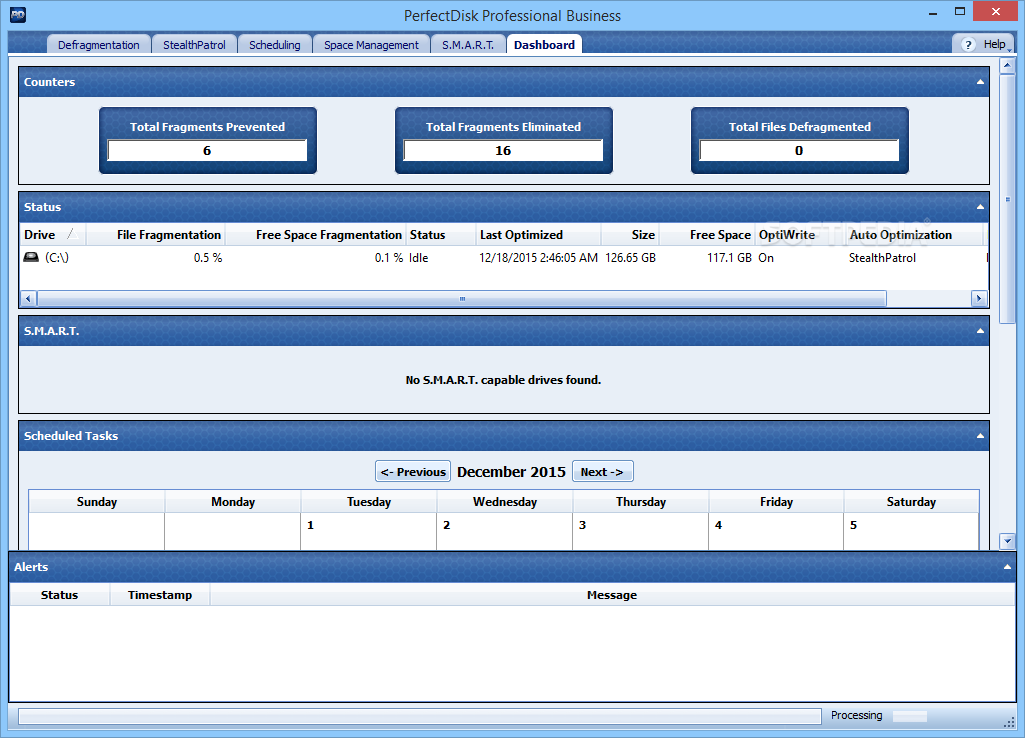Open the Defragmentation tab

(99, 44)
